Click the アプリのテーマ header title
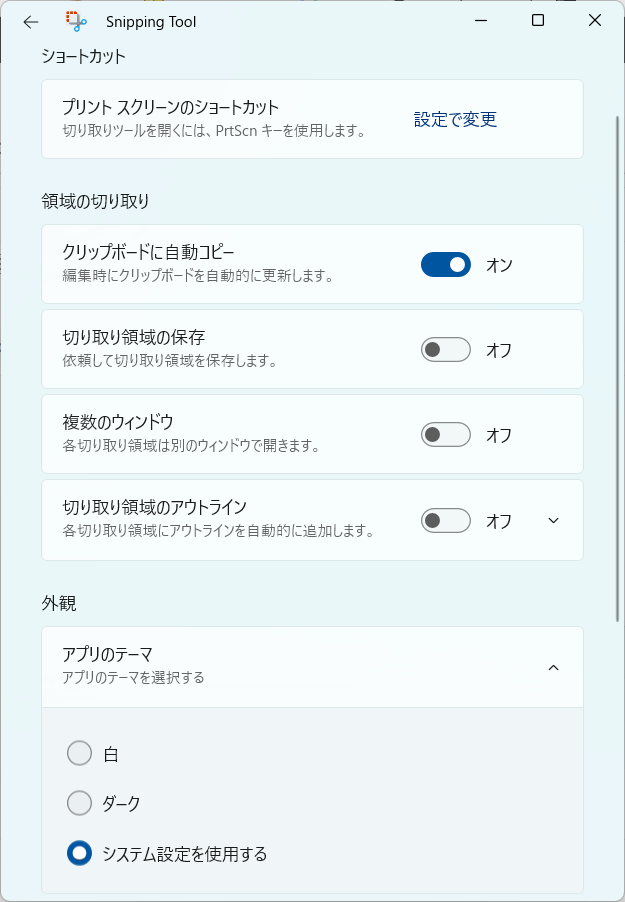This screenshot has width=625, height=902. pyautogui.click(x=107, y=655)
